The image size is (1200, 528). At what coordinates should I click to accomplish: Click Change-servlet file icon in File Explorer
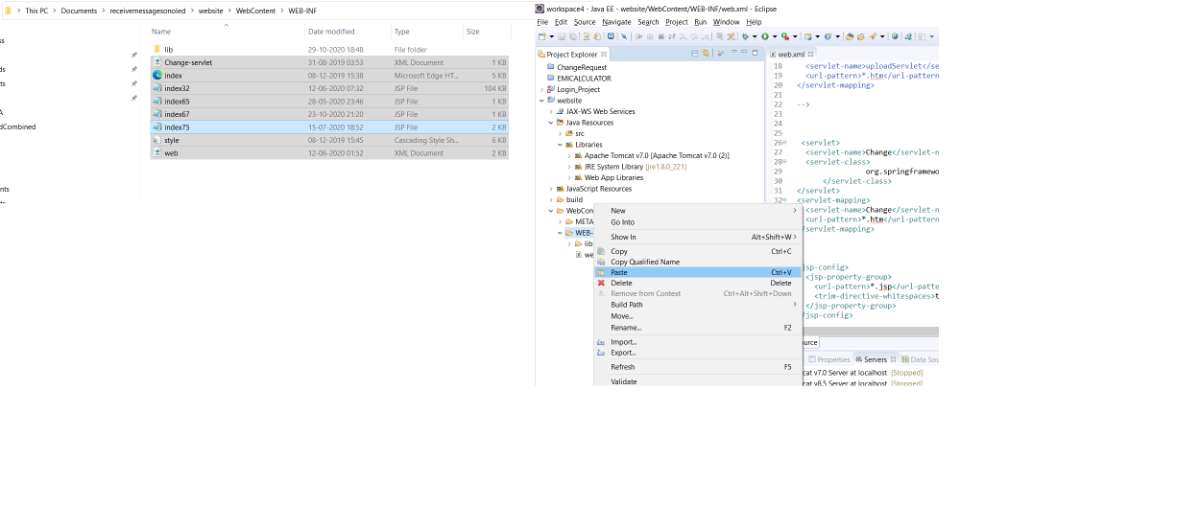click(x=157, y=62)
